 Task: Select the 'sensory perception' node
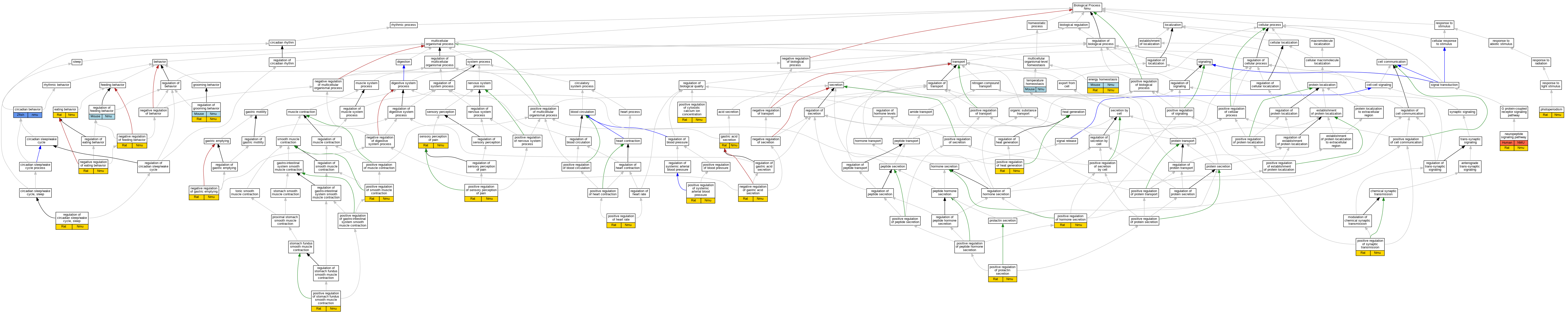coord(440,112)
